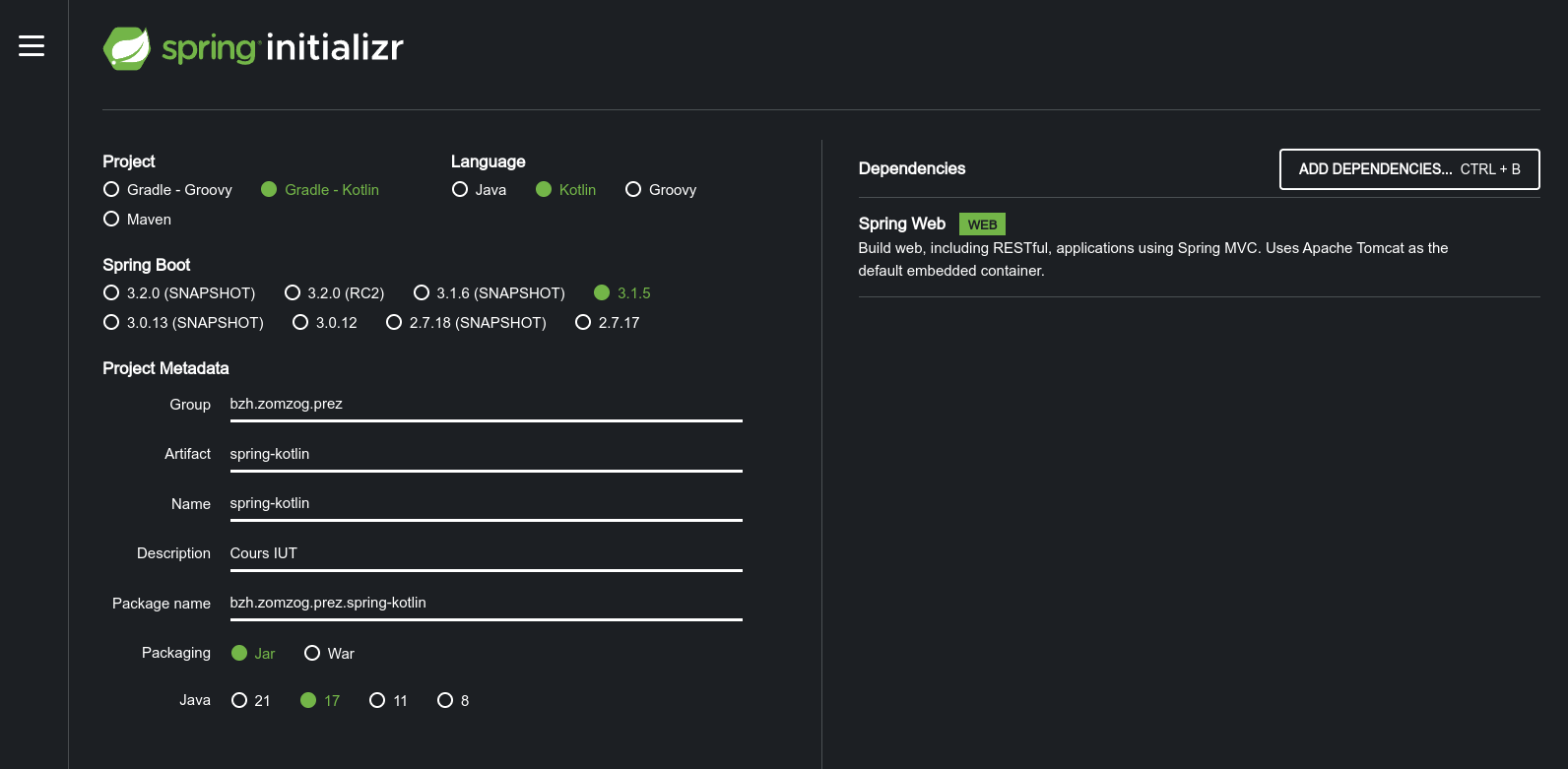Select Jar packaging
The width and height of the screenshot is (1568, 769).
[x=253, y=654]
